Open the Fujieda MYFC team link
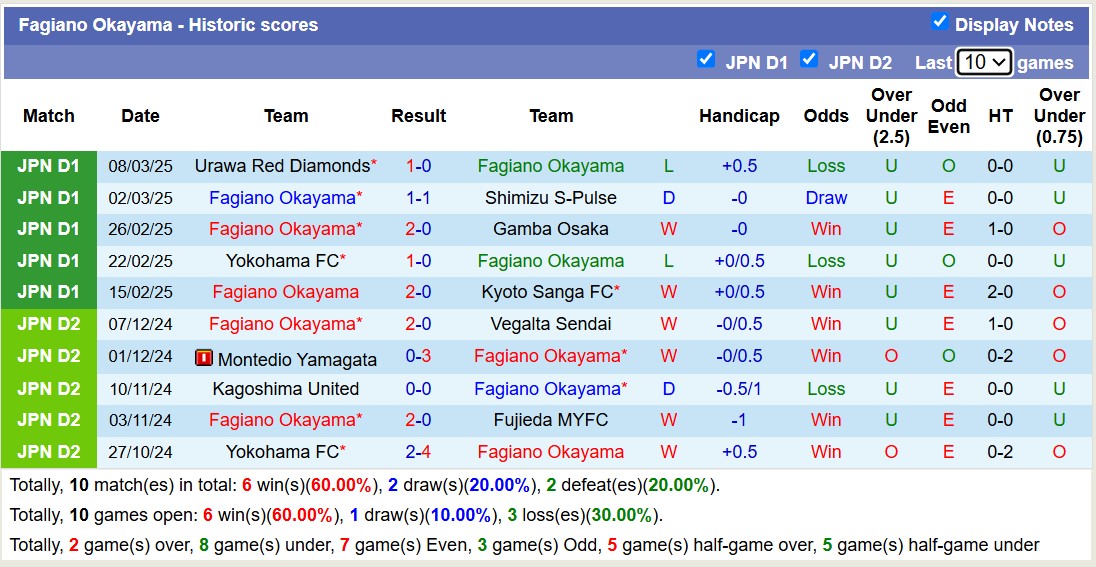This screenshot has width=1096, height=567. point(551,420)
